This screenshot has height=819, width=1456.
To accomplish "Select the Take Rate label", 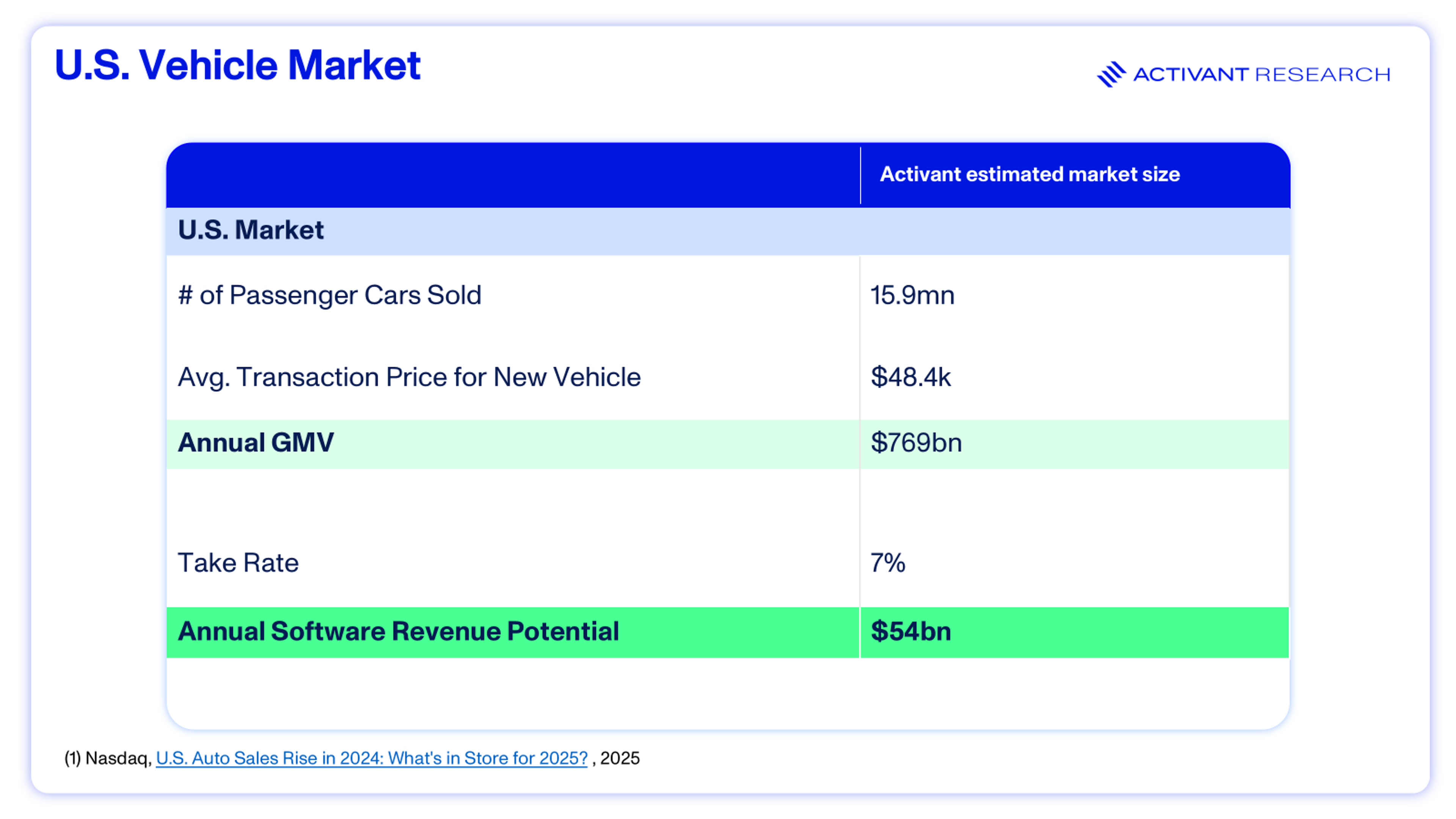I will [x=238, y=563].
